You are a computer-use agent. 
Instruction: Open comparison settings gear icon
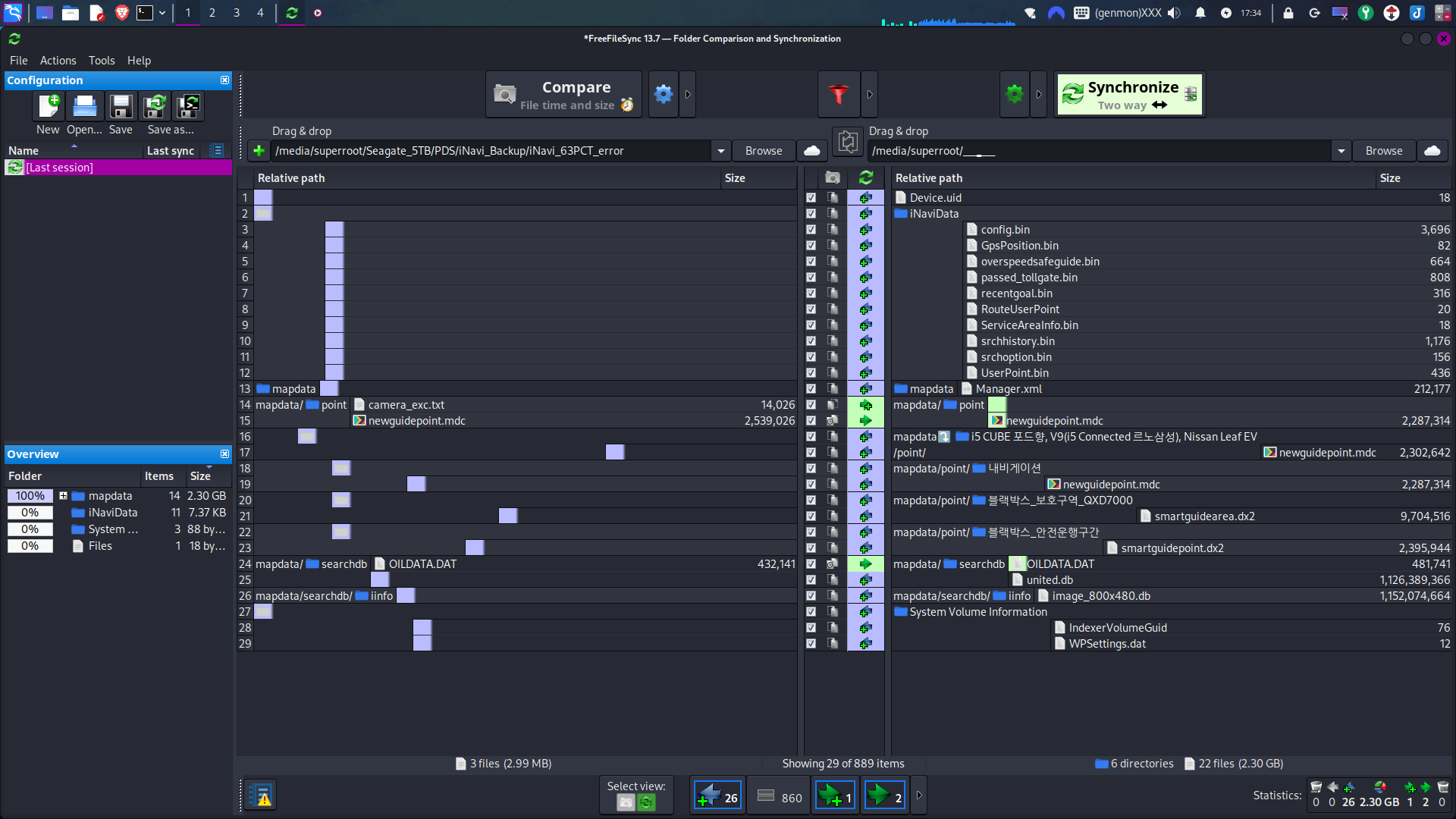(663, 94)
